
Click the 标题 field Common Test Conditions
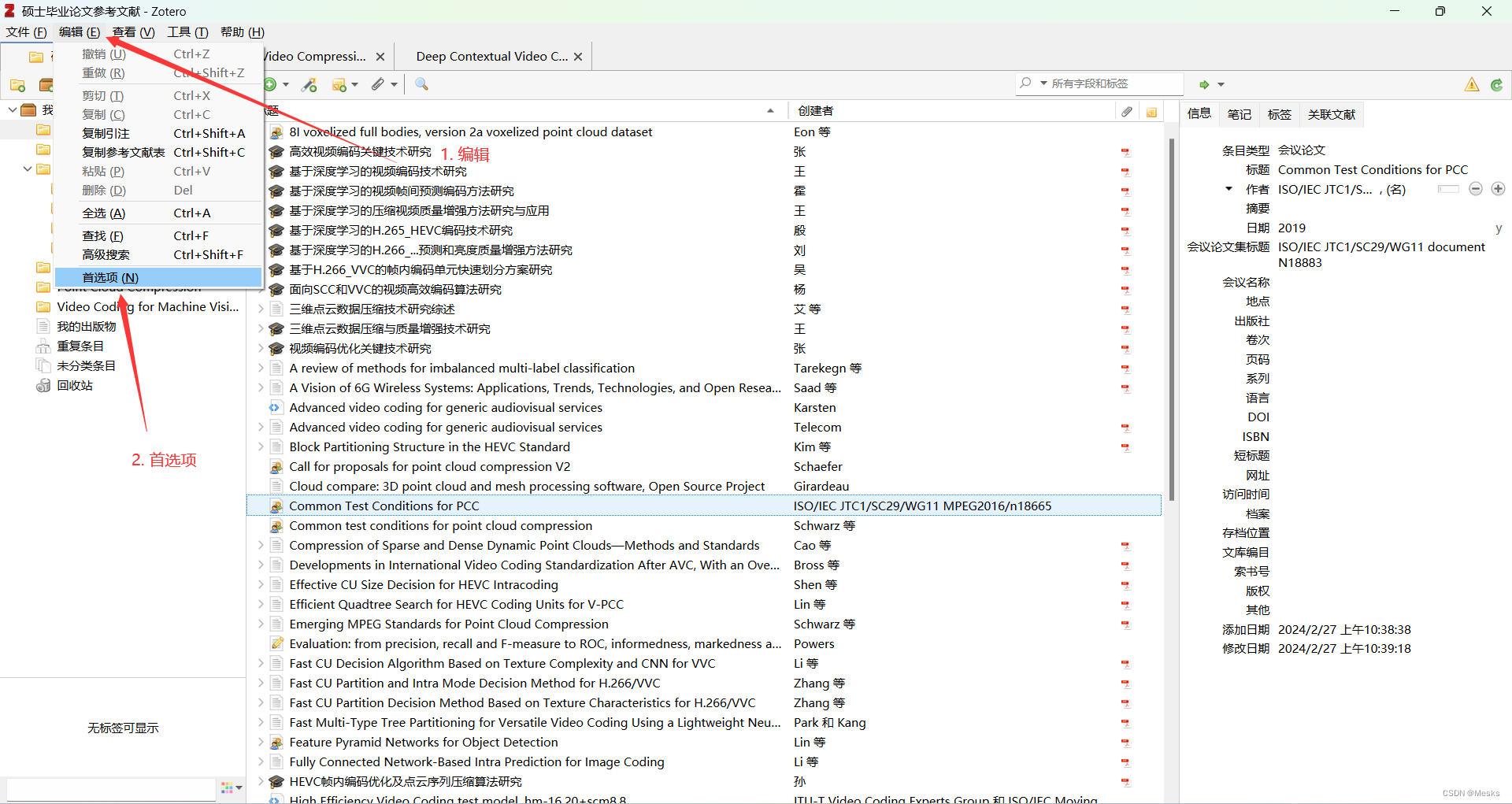(1373, 170)
